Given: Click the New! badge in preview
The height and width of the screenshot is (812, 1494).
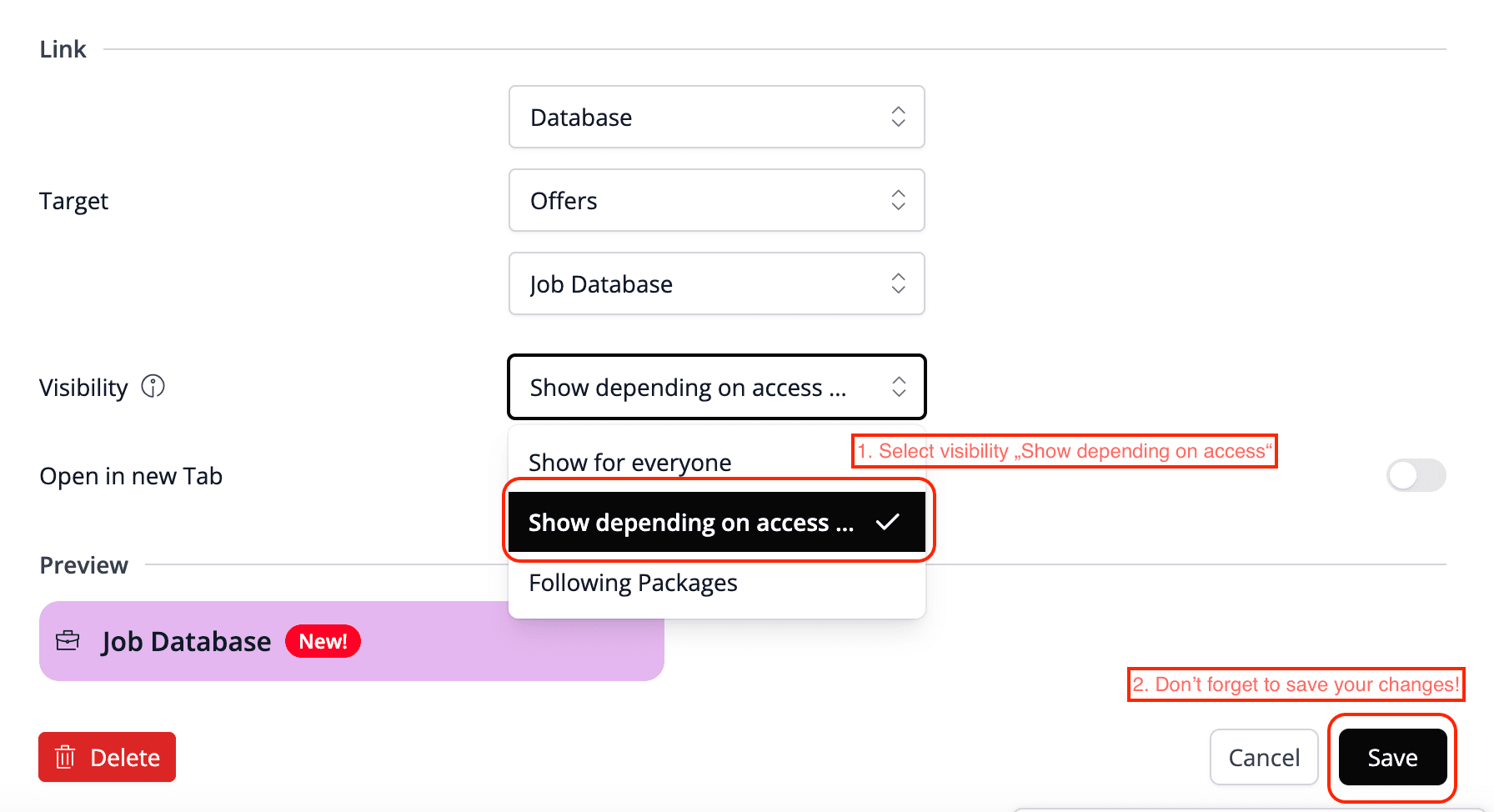Looking at the screenshot, I should click(x=323, y=641).
